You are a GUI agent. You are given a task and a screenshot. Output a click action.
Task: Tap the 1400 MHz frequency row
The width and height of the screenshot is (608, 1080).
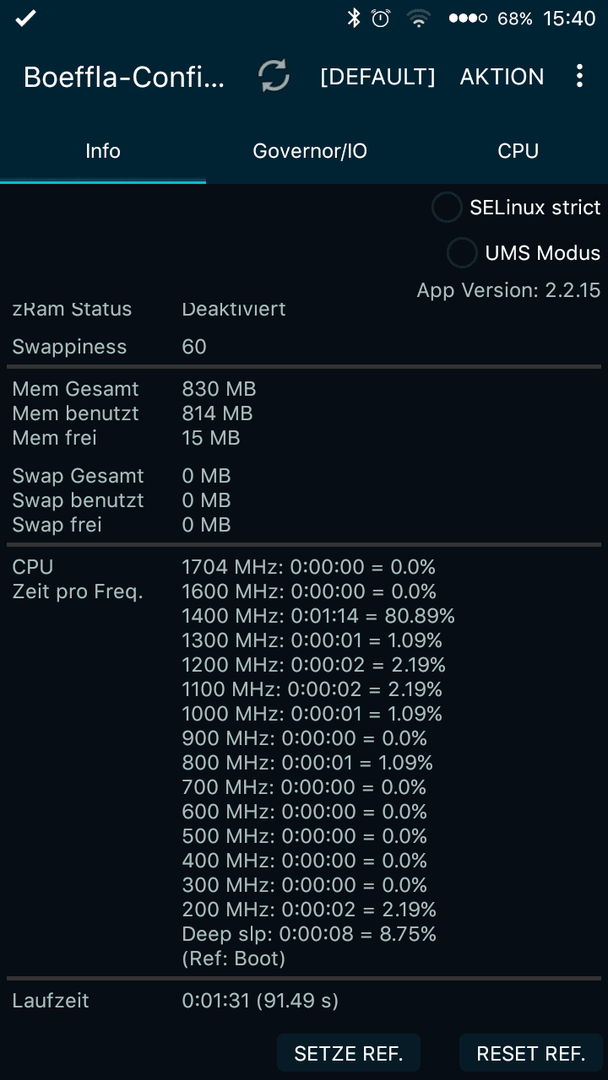click(318, 616)
